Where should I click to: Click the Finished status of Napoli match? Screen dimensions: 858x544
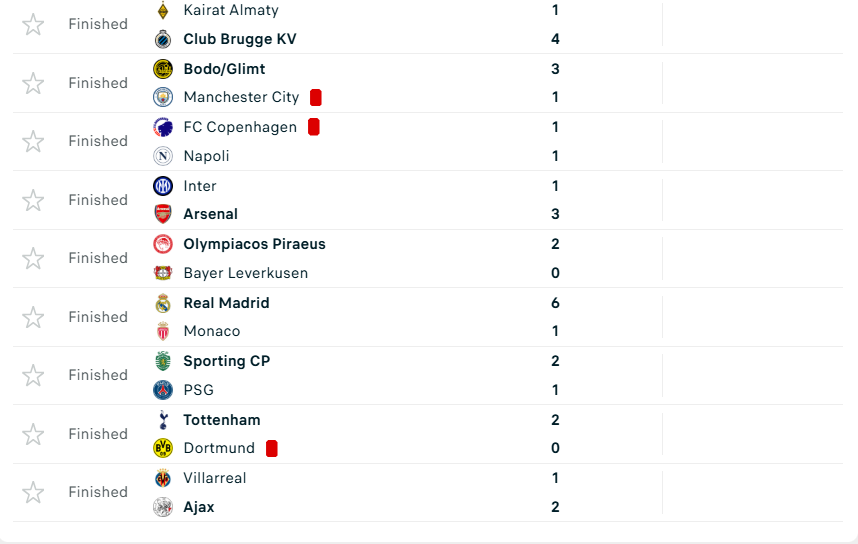coord(98,141)
